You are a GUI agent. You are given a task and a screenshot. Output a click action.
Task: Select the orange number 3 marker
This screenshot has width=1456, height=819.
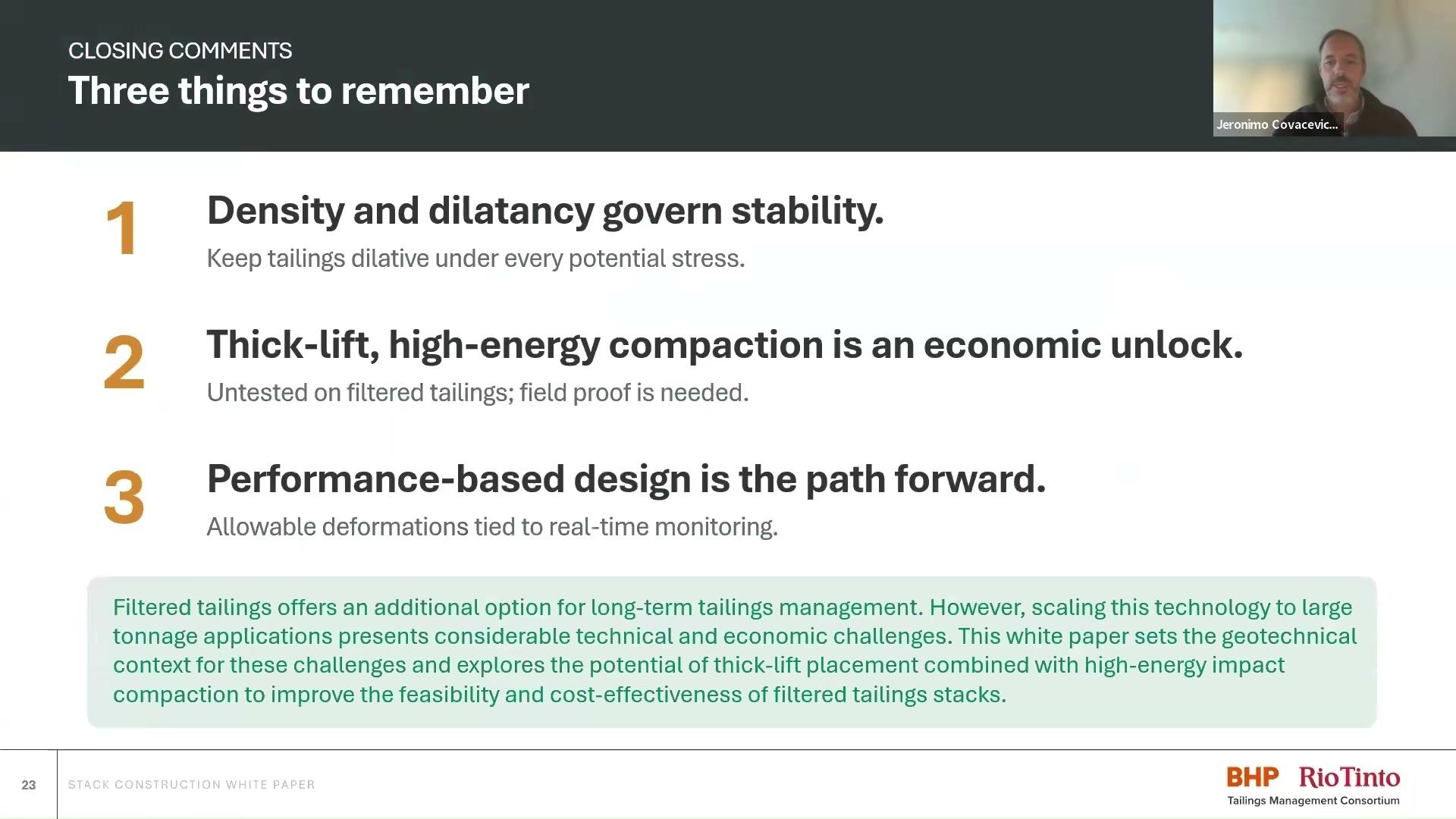coord(124,497)
